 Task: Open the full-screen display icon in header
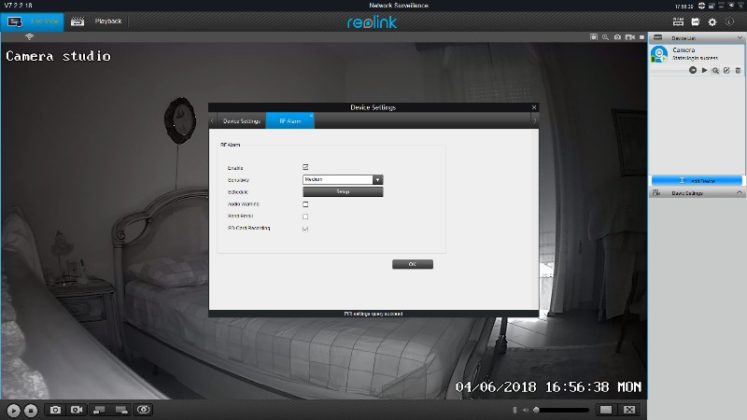point(695,22)
